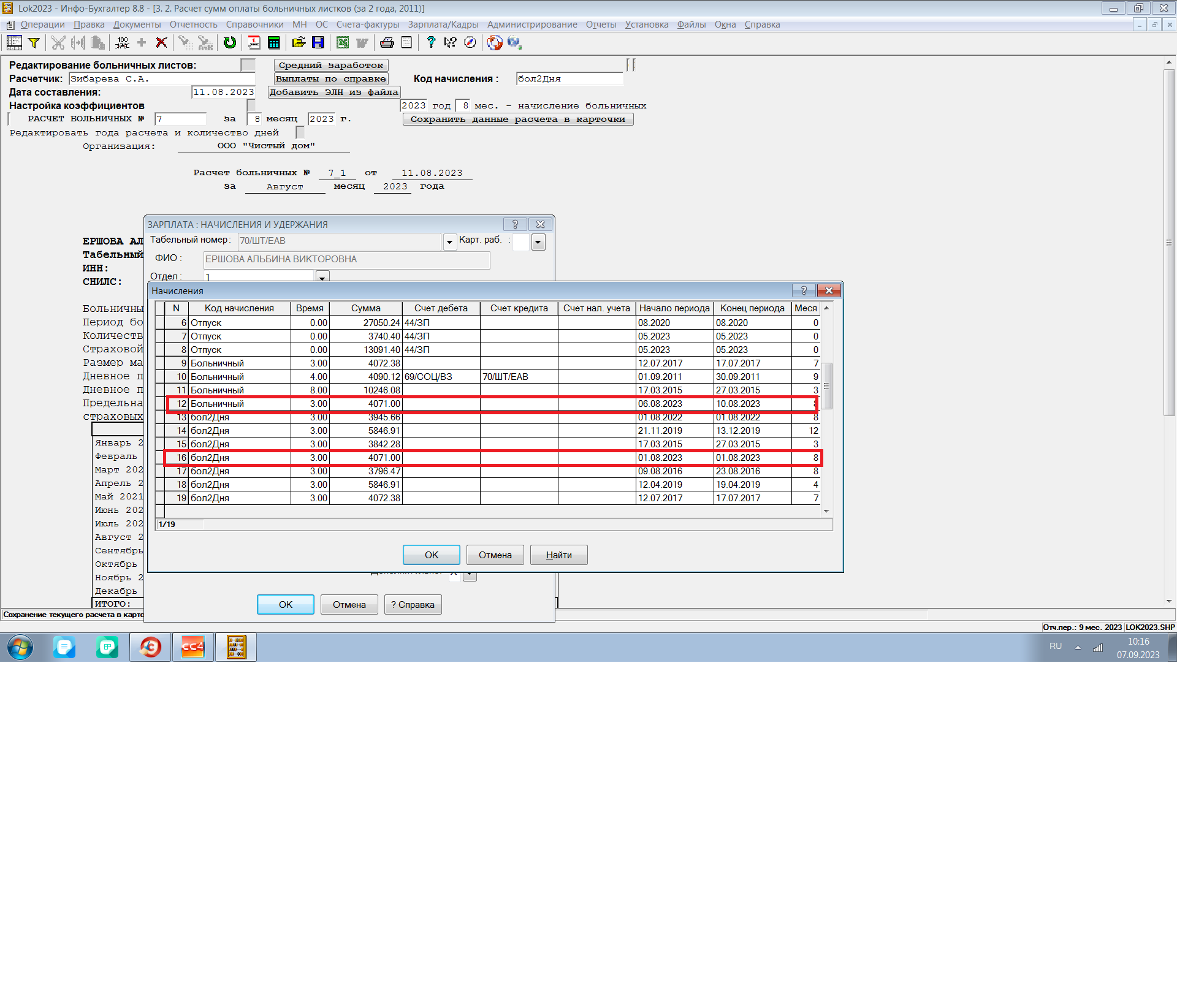Screen dimensions: 1177x1008
Task: Click 'Выплаты по справке' button
Action: click(x=331, y=78)
